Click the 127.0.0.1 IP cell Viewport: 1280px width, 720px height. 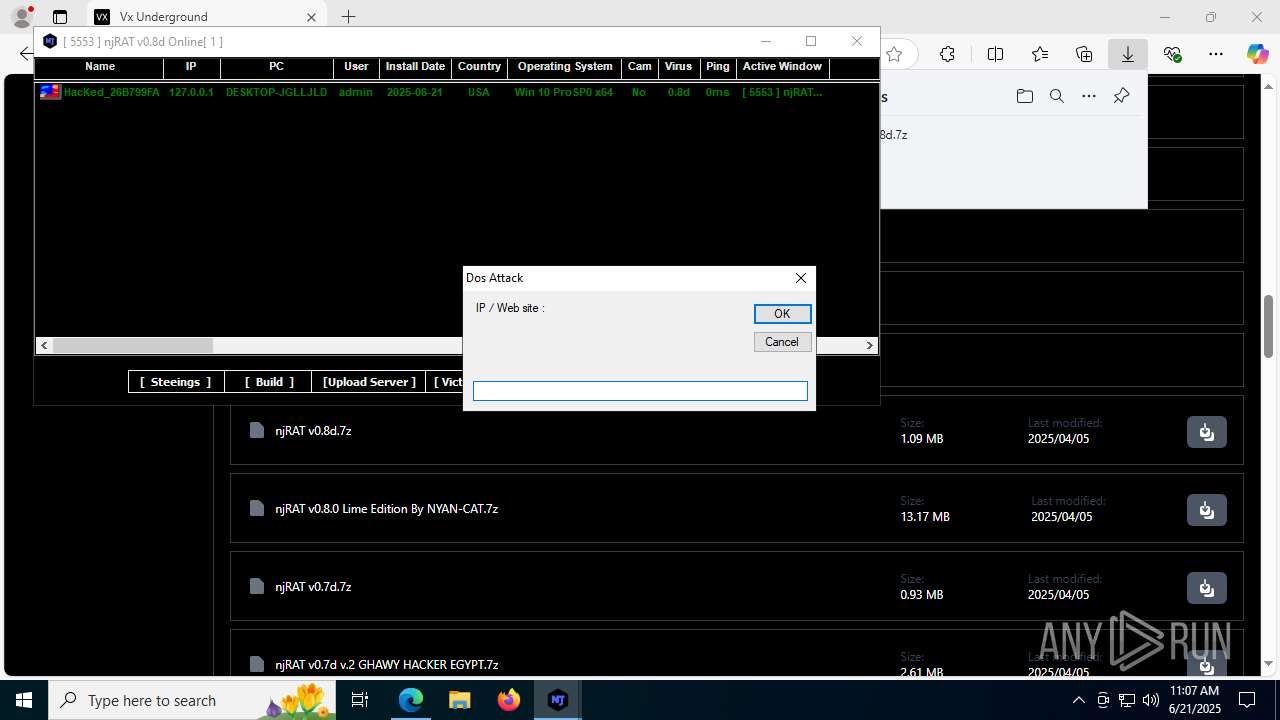191,92
